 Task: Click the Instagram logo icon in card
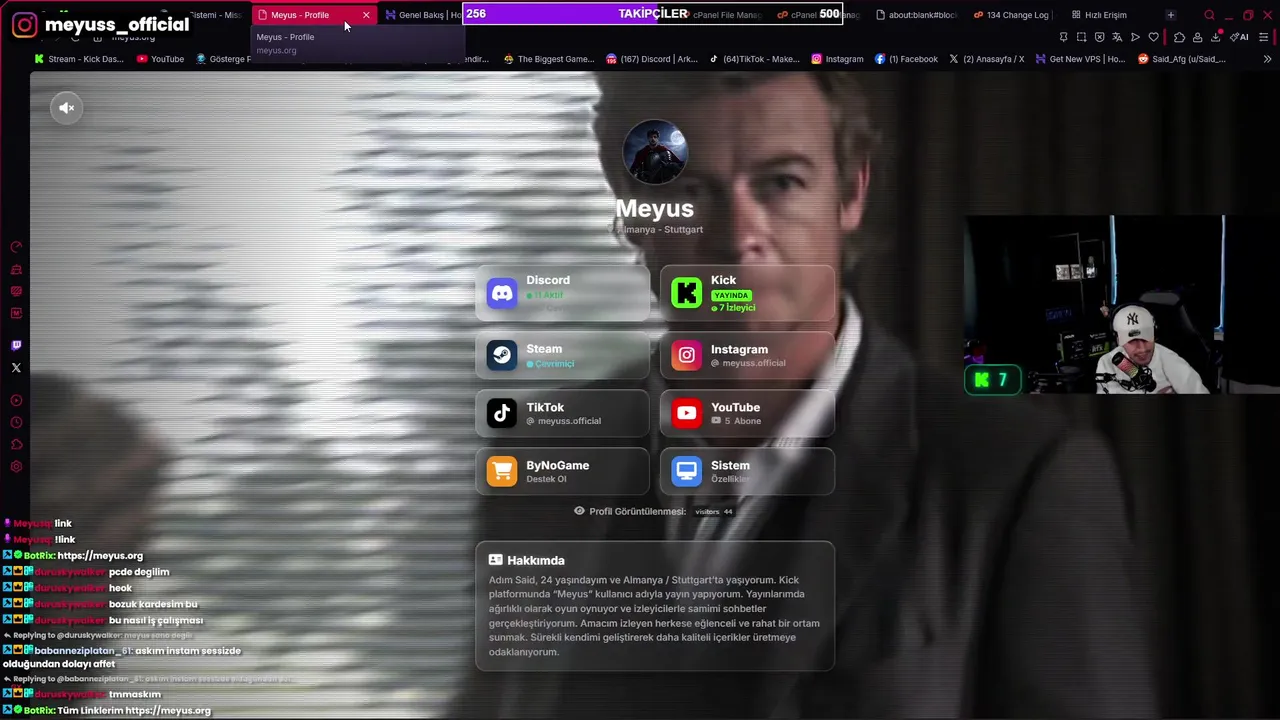click(687, 355)
